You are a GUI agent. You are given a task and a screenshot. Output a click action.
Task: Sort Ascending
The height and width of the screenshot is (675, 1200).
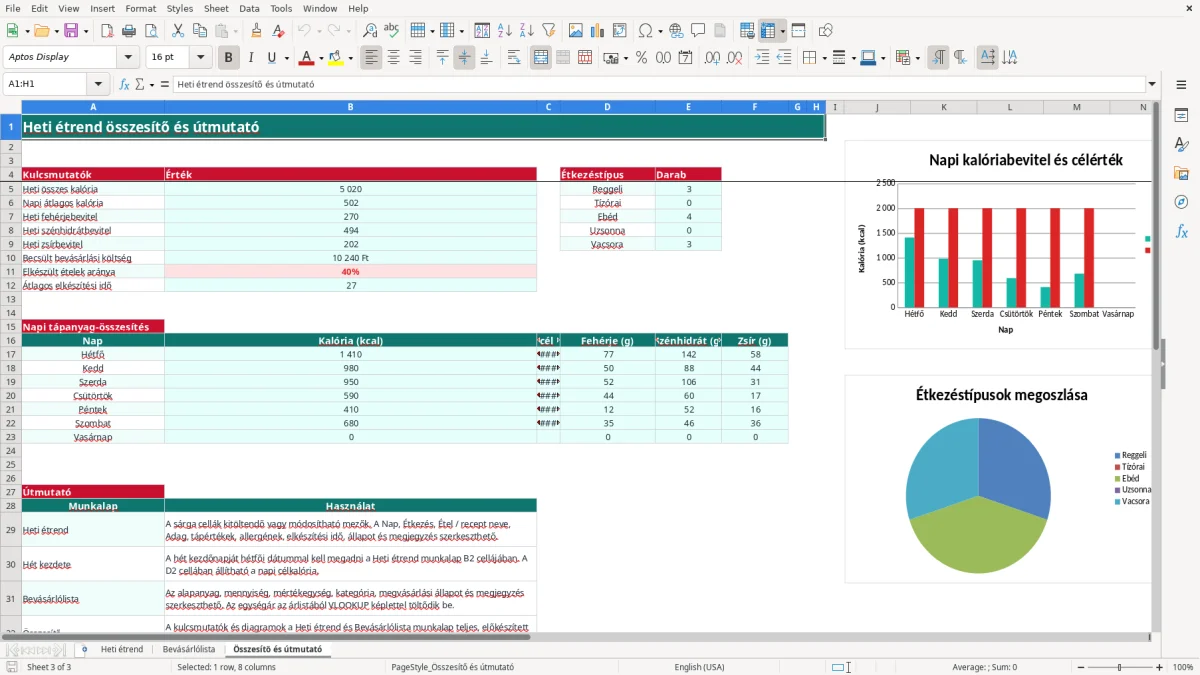(504, 31)
